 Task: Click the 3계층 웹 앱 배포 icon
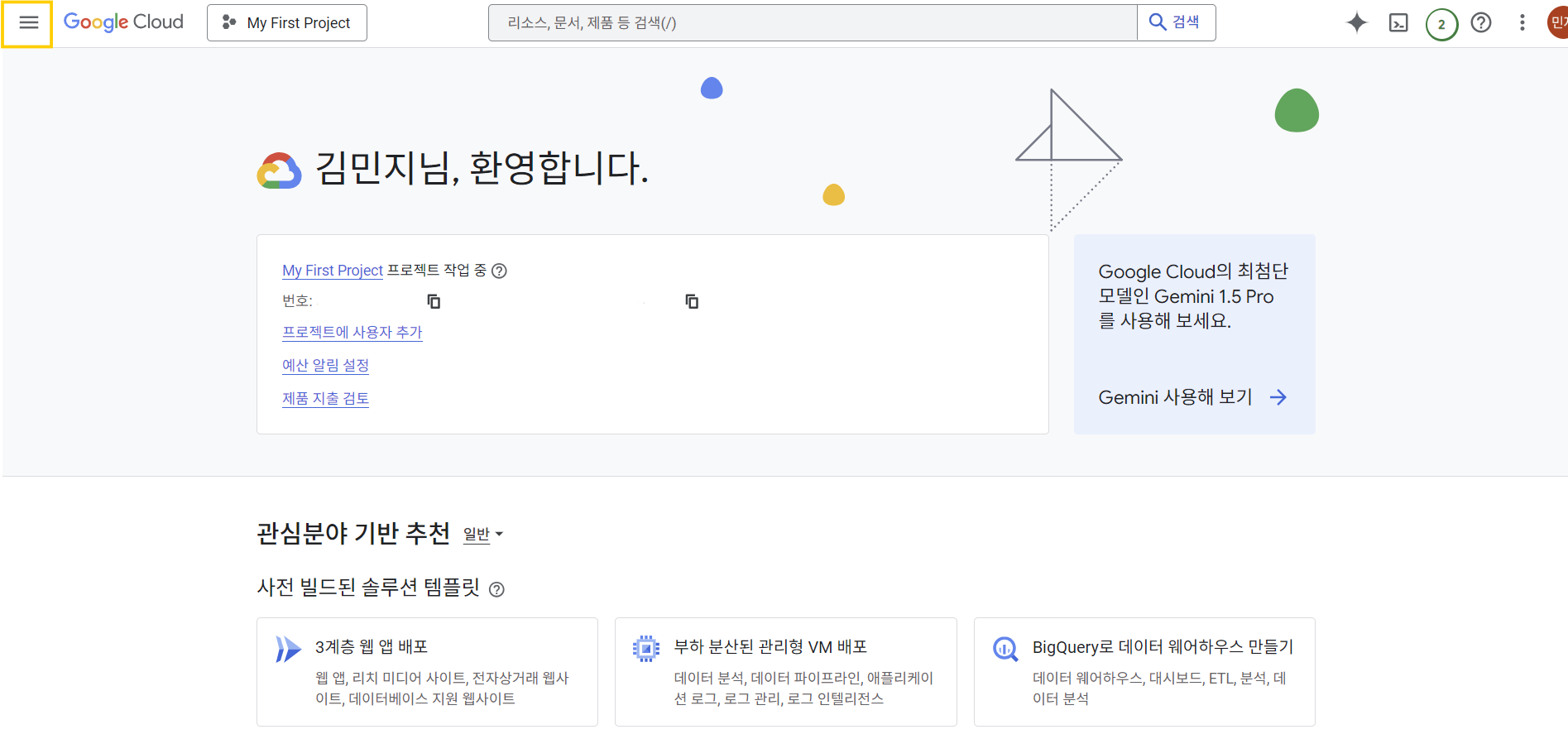point(288,649)
